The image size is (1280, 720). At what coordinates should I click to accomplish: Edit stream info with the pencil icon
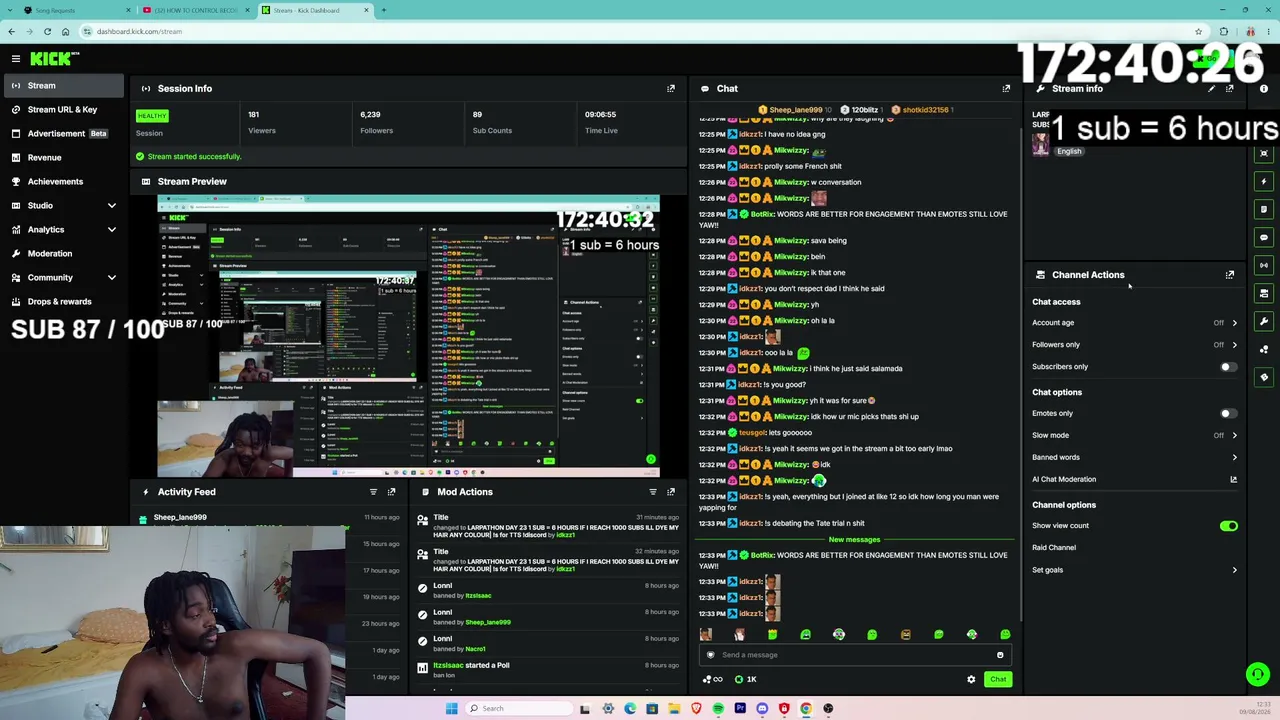1212,88
